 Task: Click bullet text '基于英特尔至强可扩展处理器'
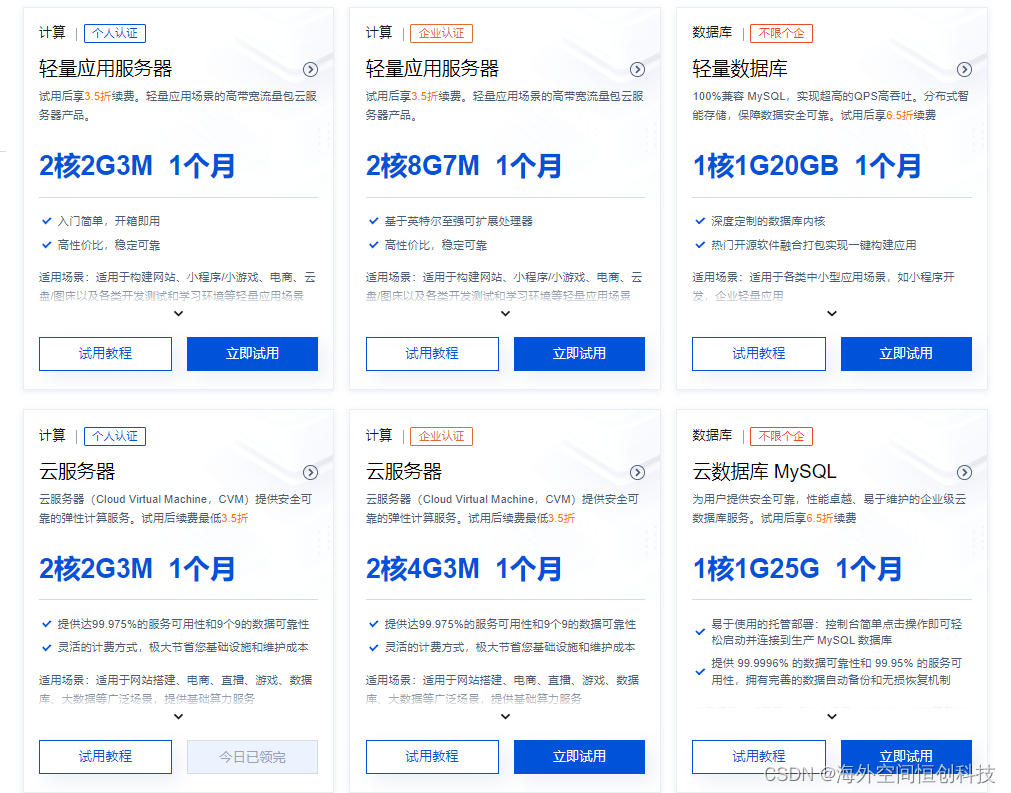coord(458,221)
